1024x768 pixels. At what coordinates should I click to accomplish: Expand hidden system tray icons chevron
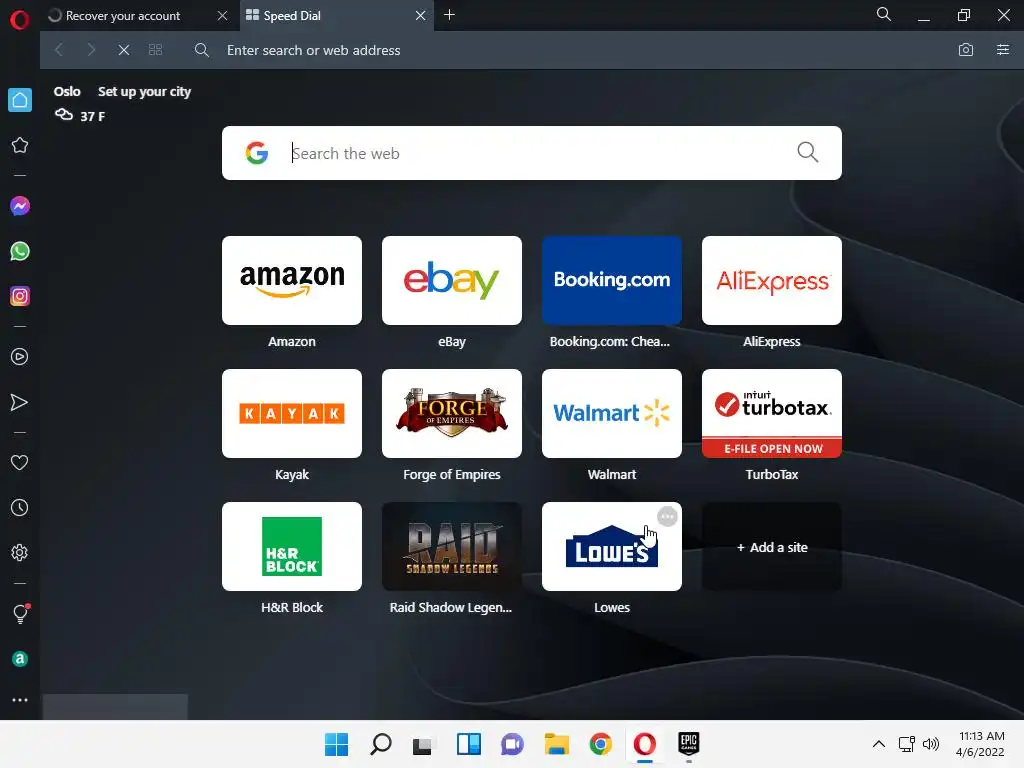pos(879,744)
